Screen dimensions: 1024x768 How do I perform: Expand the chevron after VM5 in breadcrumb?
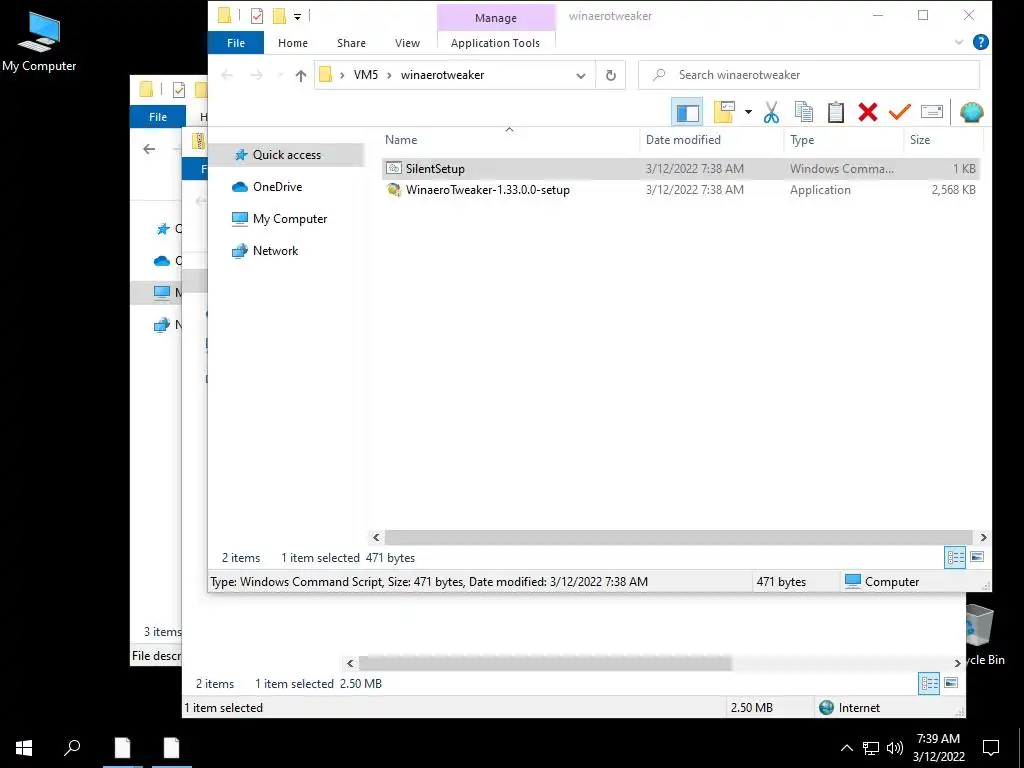[389, 75]
